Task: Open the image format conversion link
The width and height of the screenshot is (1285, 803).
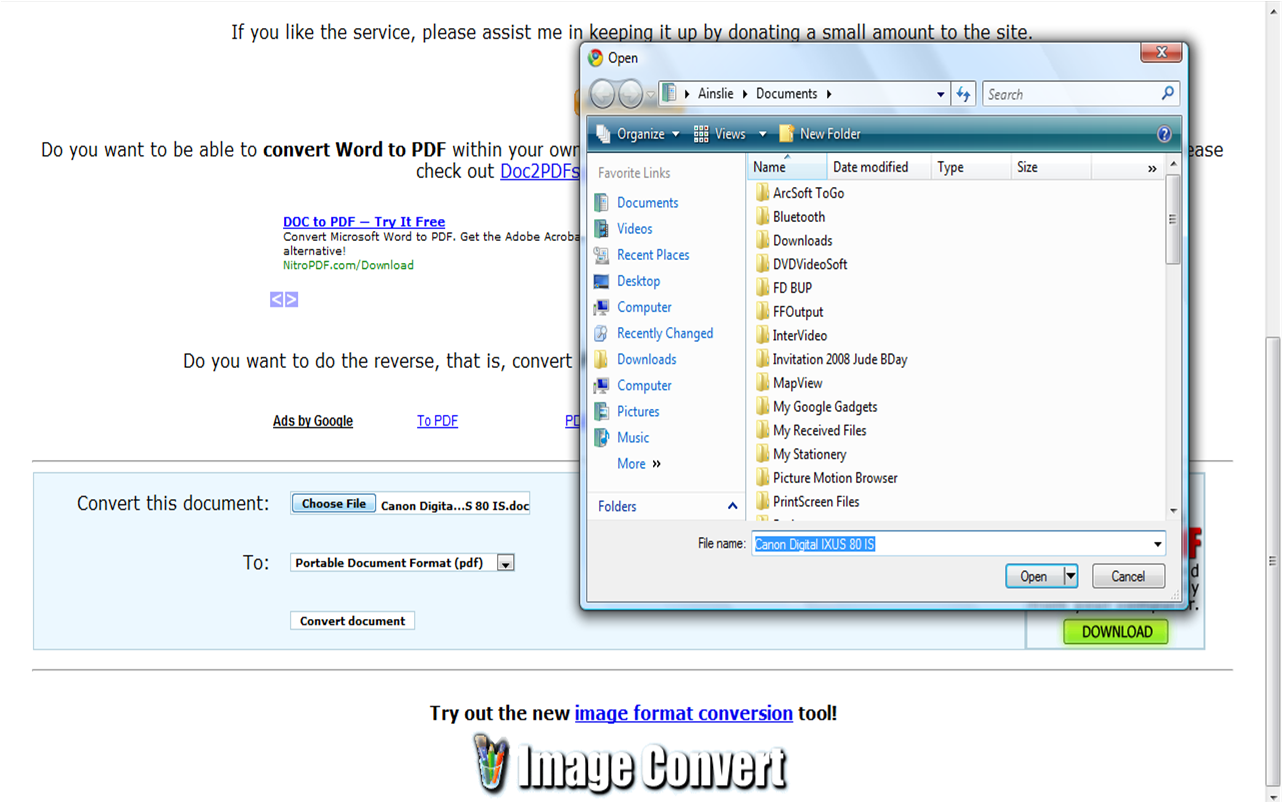Action: [x=683, y=713]
